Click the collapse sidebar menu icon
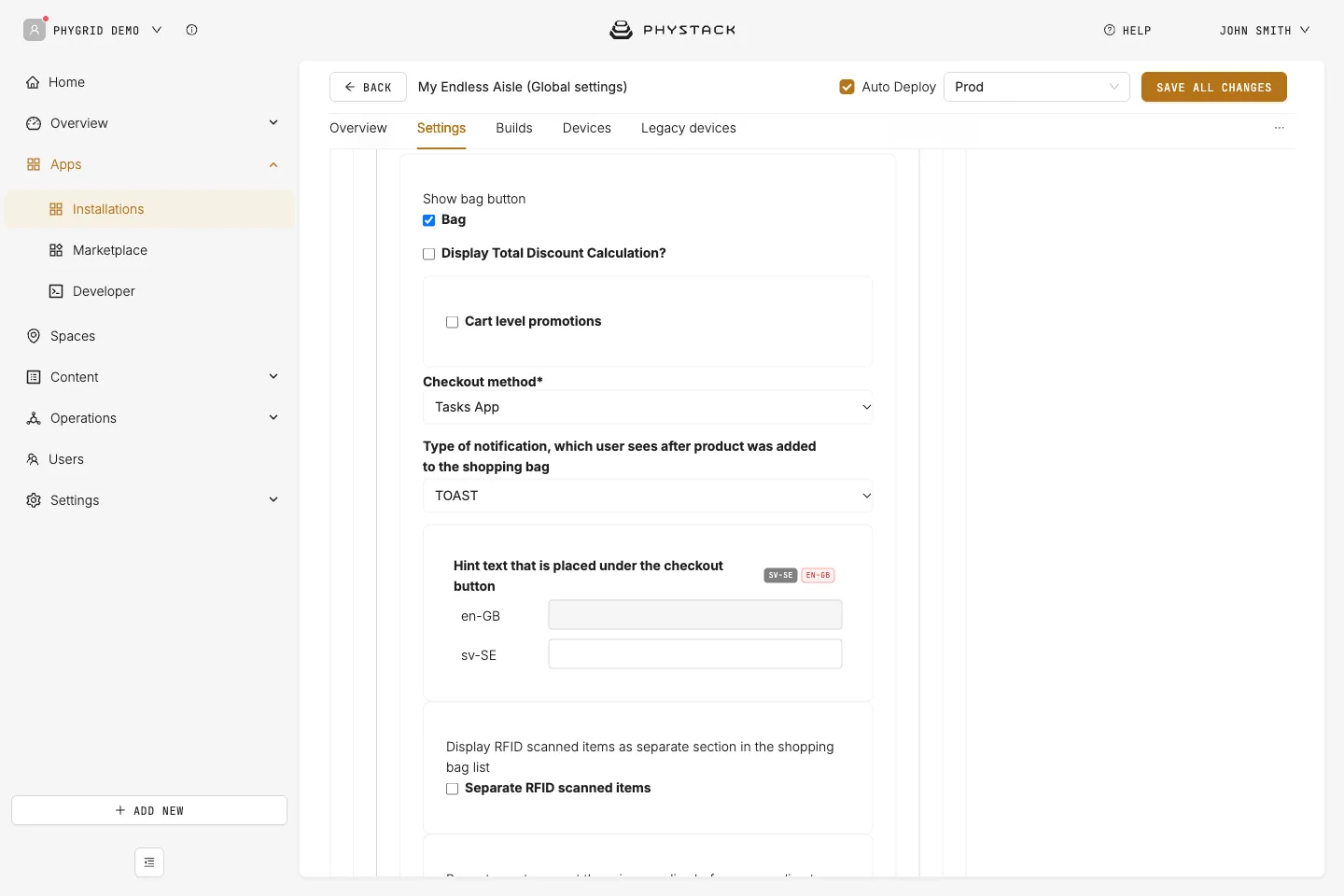Screen dimensions: 1344x896 (x=149, y=862)
